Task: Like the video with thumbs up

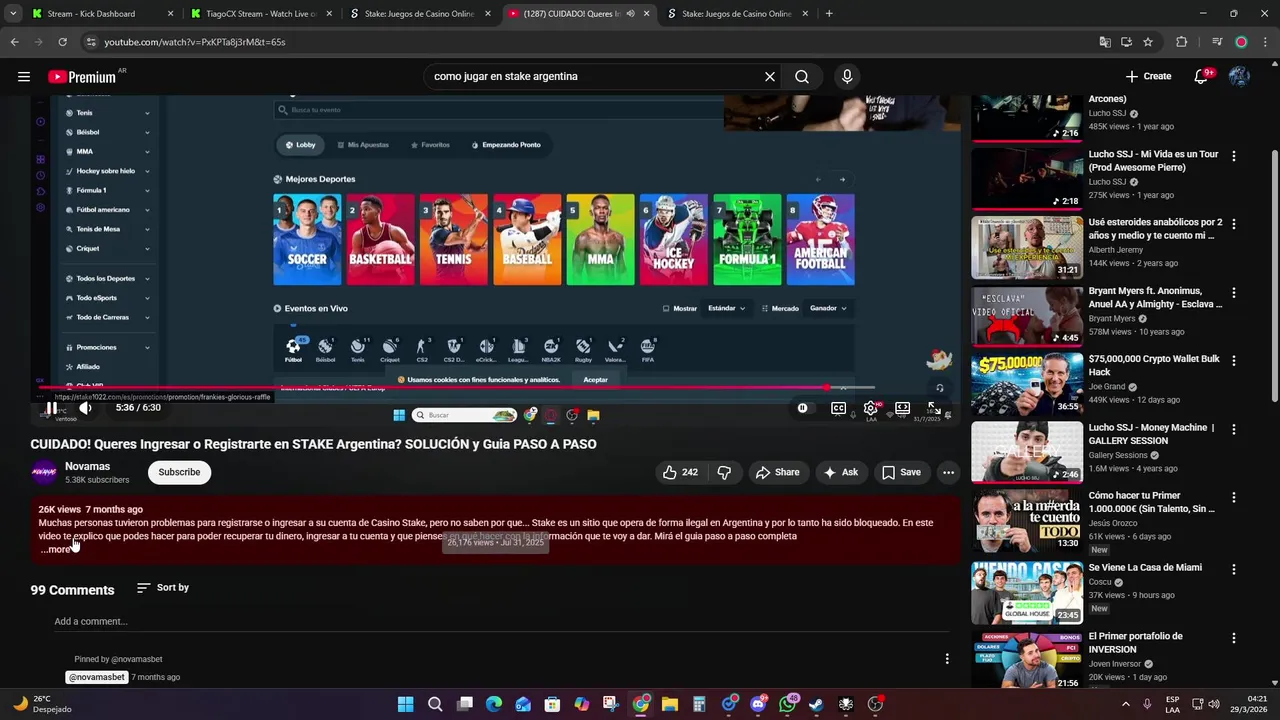Action: click(680, 472)
